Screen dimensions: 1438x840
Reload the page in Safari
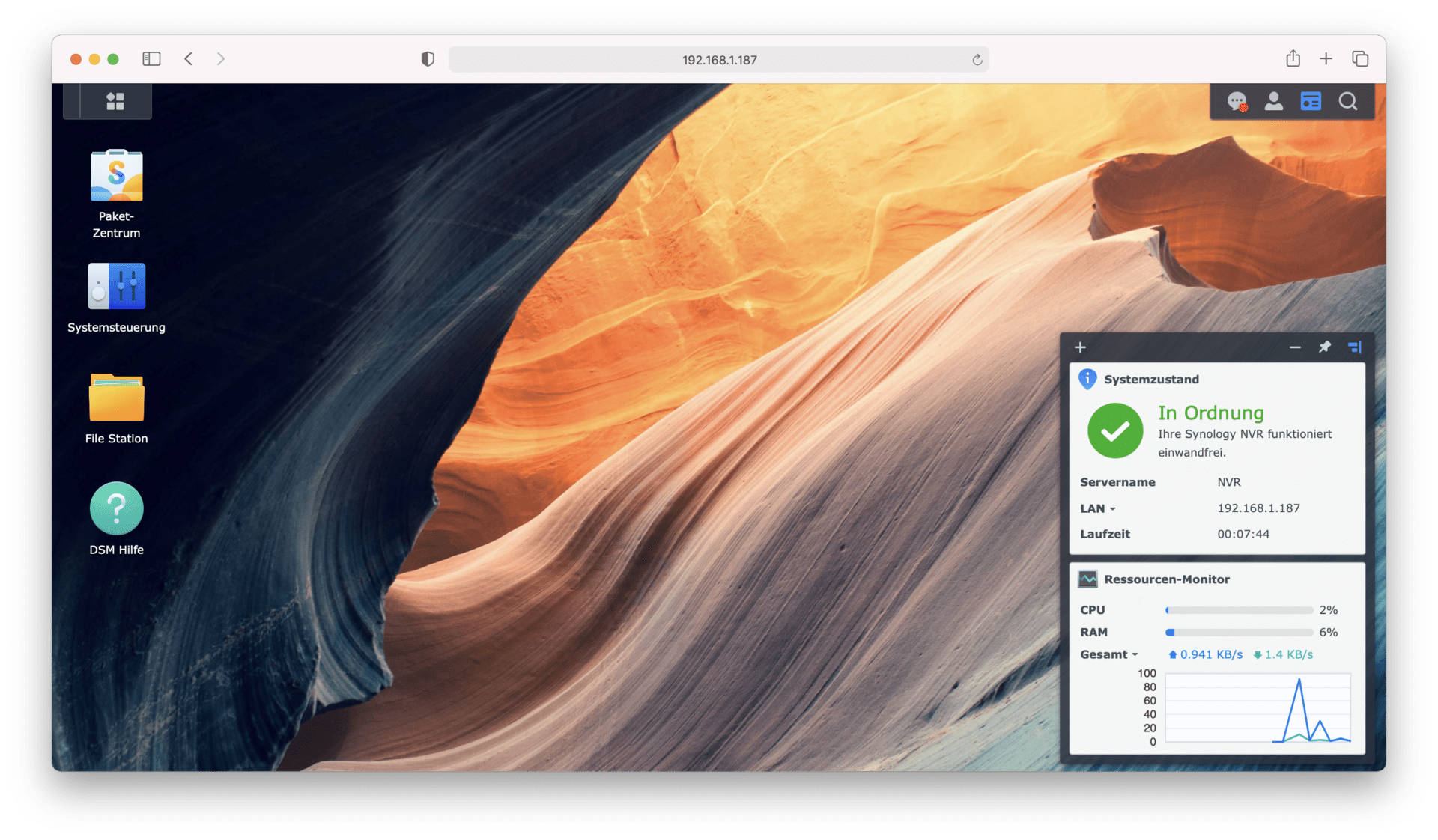977,59
